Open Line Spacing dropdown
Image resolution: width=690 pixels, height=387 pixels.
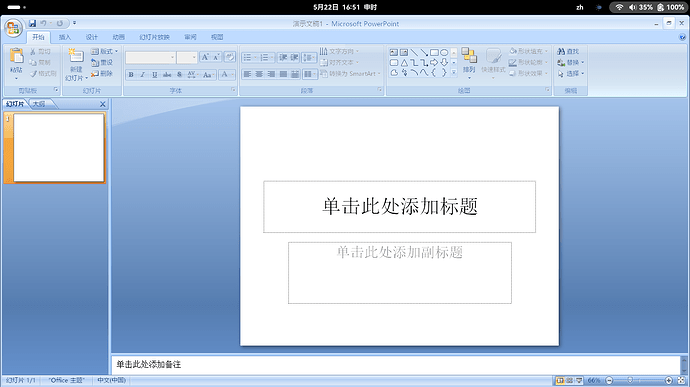(x=309, y=57)
